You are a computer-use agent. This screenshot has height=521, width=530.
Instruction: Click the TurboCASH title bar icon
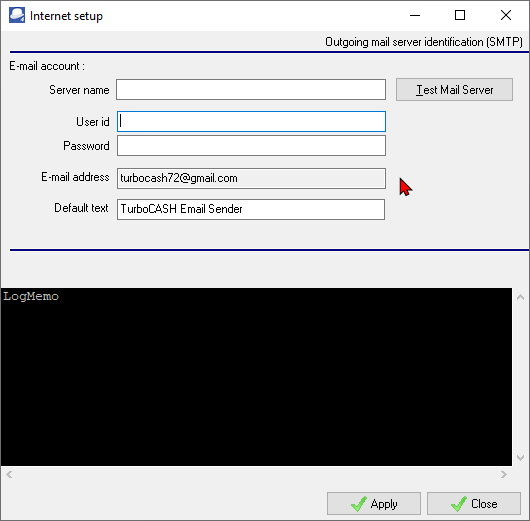tap(17, 15)
